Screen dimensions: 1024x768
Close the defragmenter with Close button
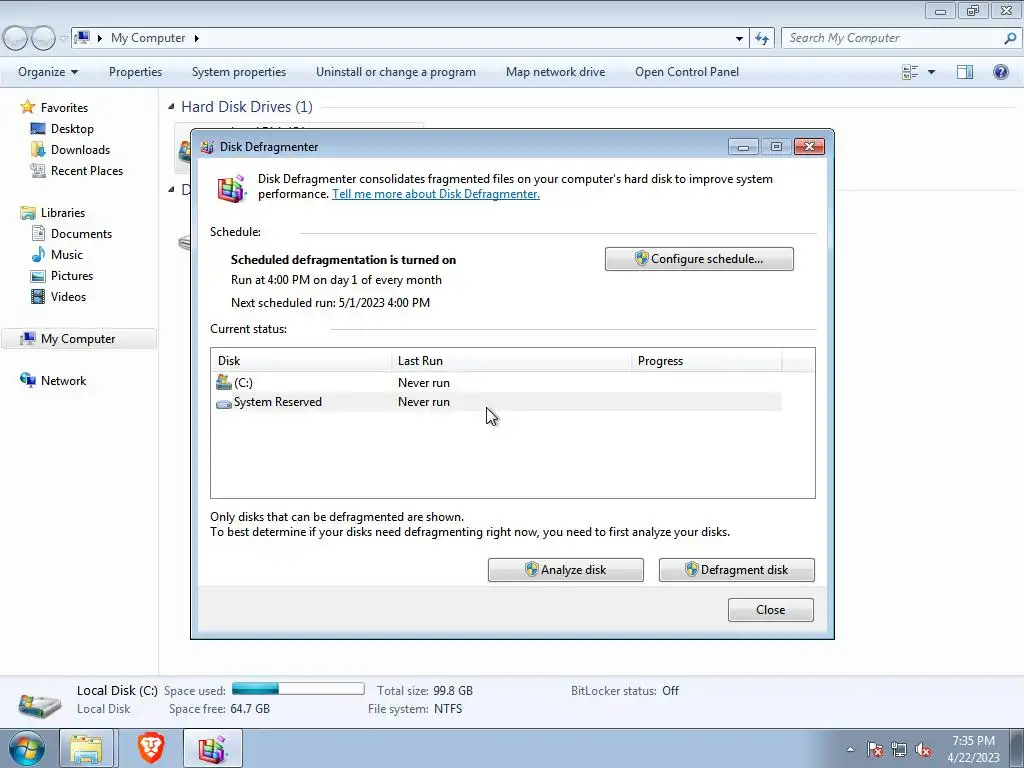pos(771,609)
